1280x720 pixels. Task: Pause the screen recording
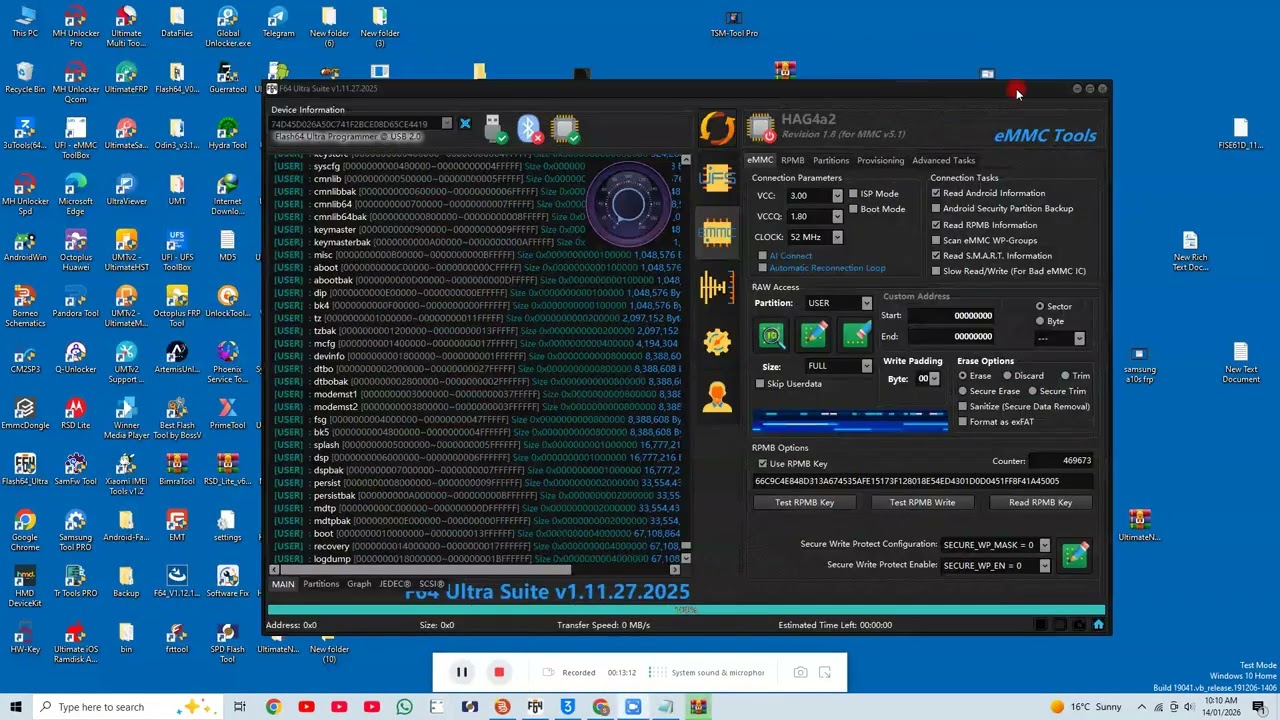462,672
